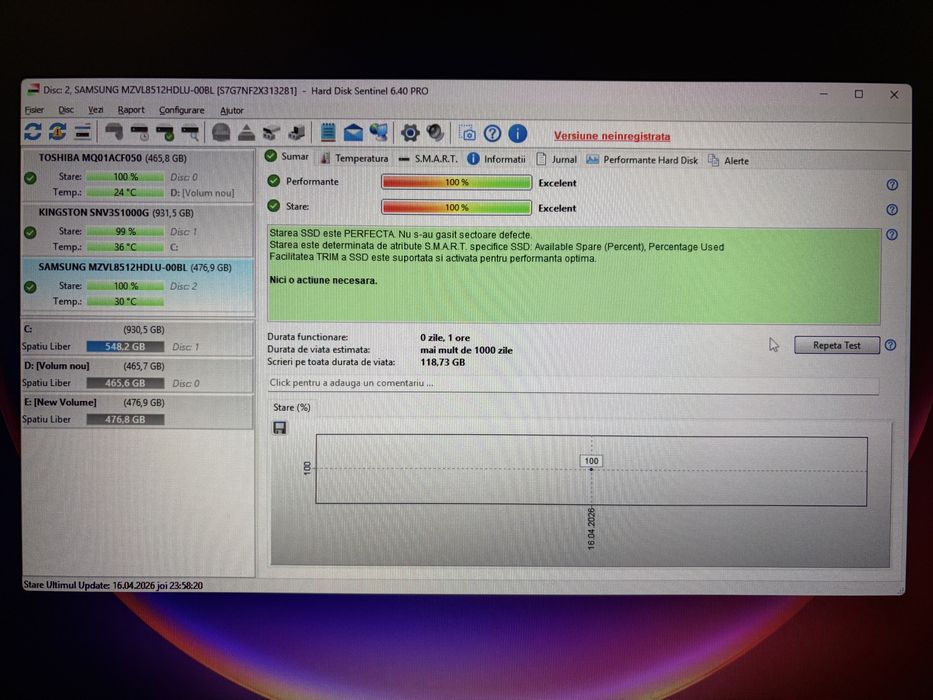This screenshot has height=700, width=933.
Task: Click the gray pyramid toolbar icon
Action: (x=246, y=132)
